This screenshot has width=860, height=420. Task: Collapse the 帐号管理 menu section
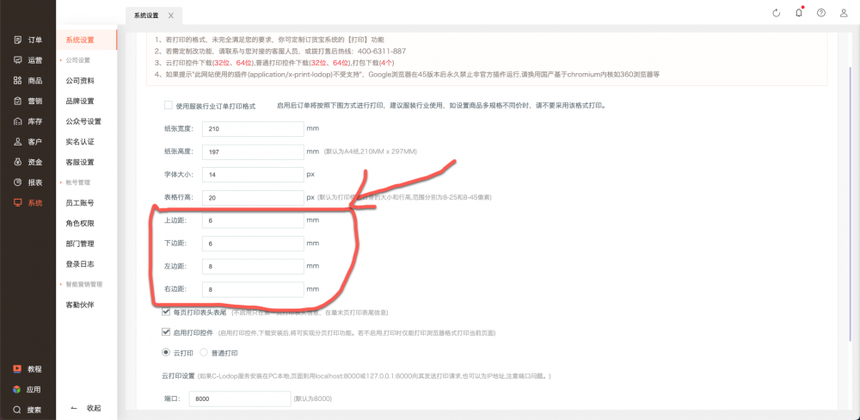click(x=78, y=183)
